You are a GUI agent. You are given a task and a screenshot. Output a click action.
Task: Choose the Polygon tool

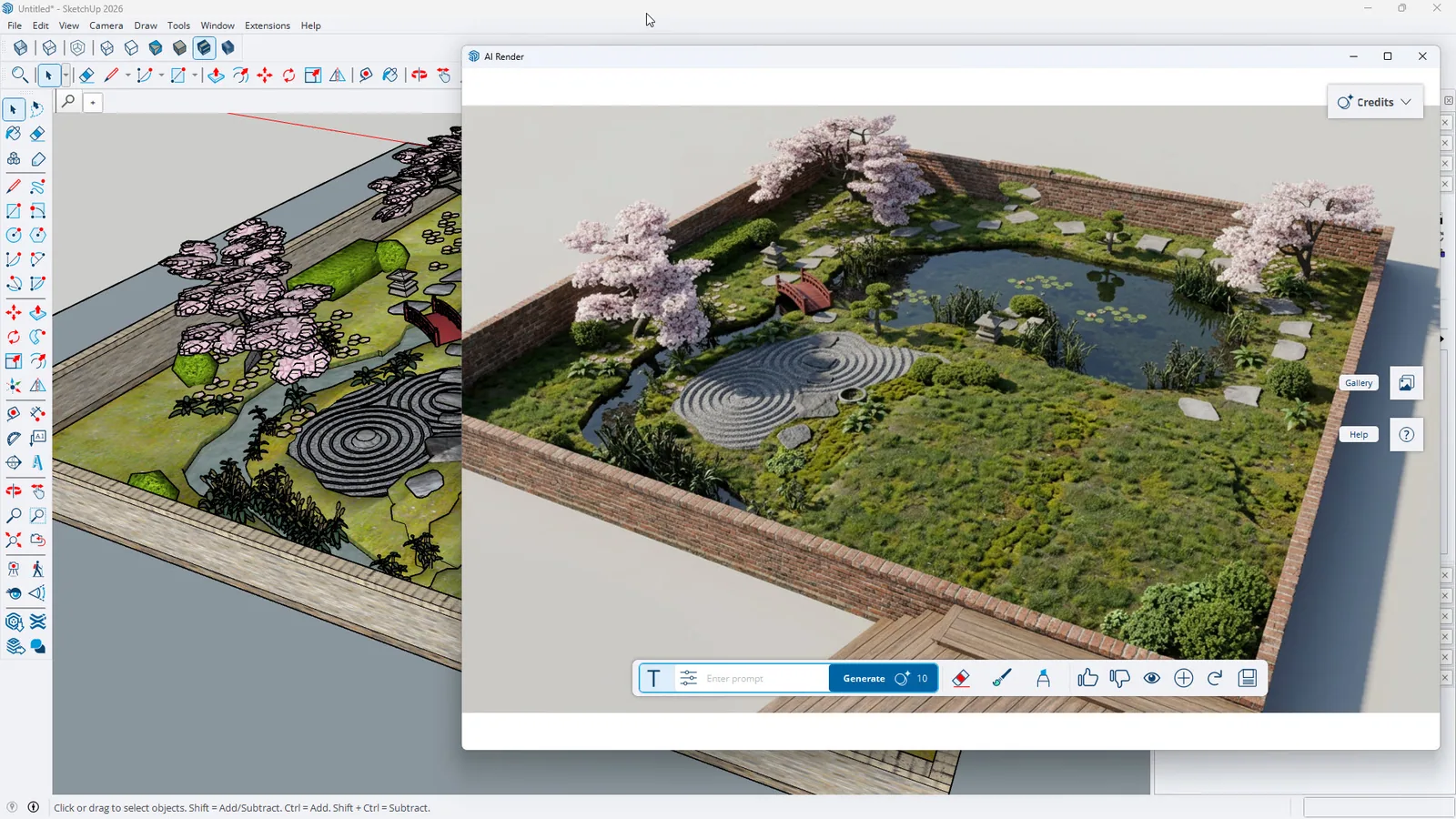tap(37, 235)
